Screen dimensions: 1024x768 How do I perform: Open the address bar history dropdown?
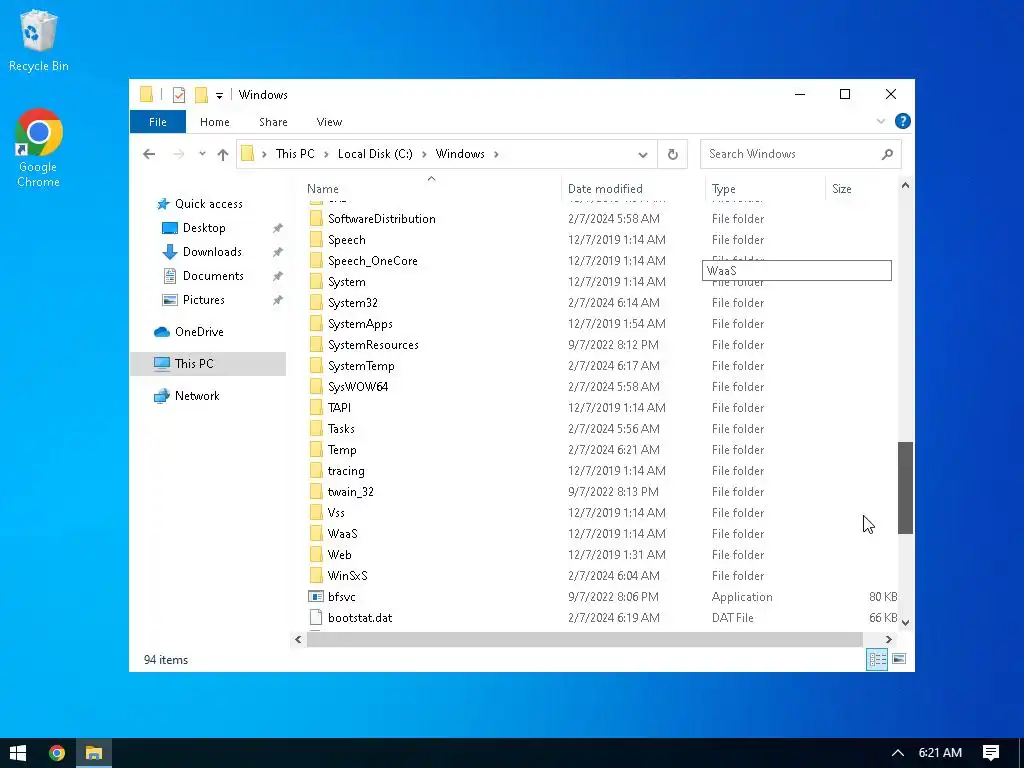643,155
